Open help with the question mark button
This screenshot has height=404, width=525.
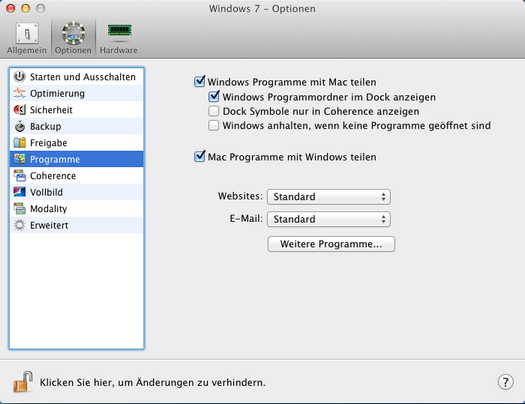pos(506,382)
